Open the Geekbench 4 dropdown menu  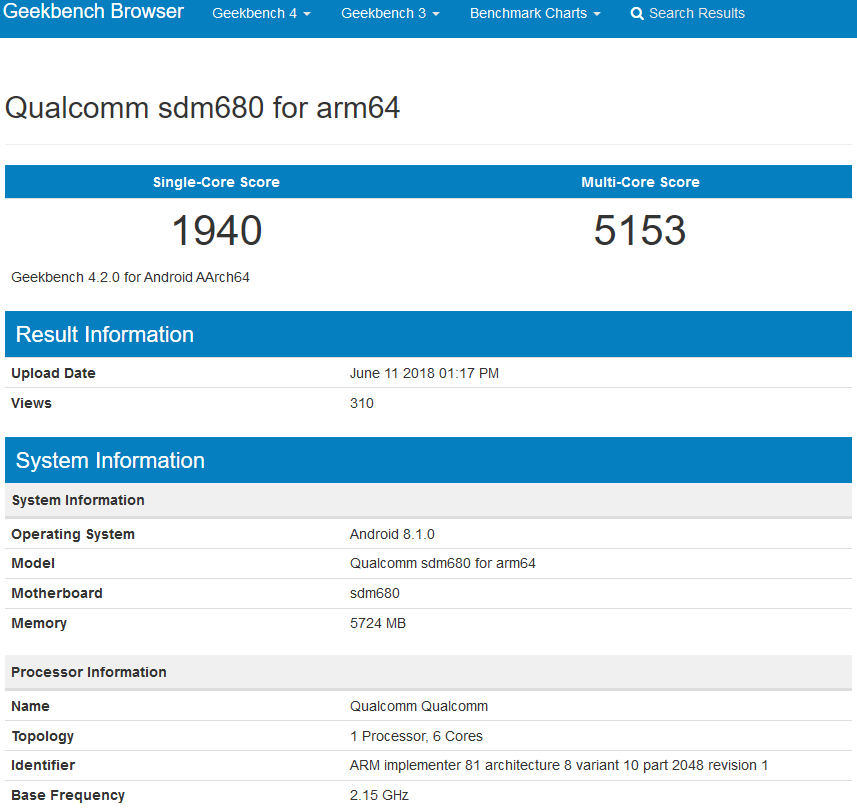pyautogui.click(x=261, y=14)
